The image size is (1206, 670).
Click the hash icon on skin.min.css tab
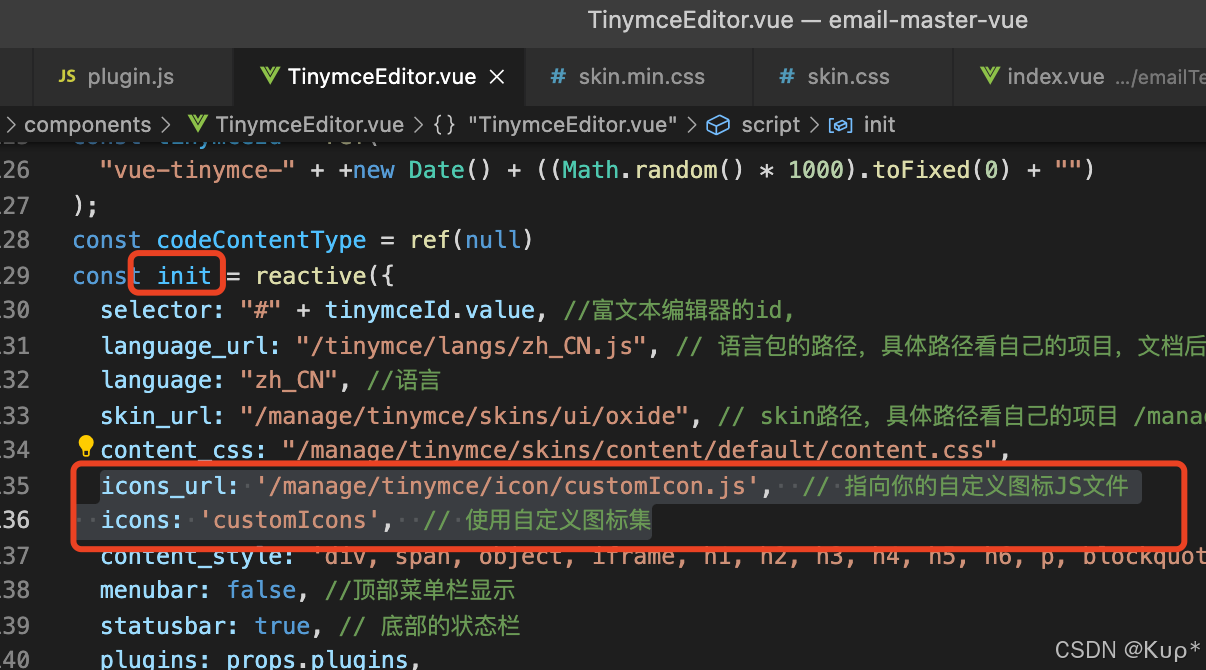point(558,76)
